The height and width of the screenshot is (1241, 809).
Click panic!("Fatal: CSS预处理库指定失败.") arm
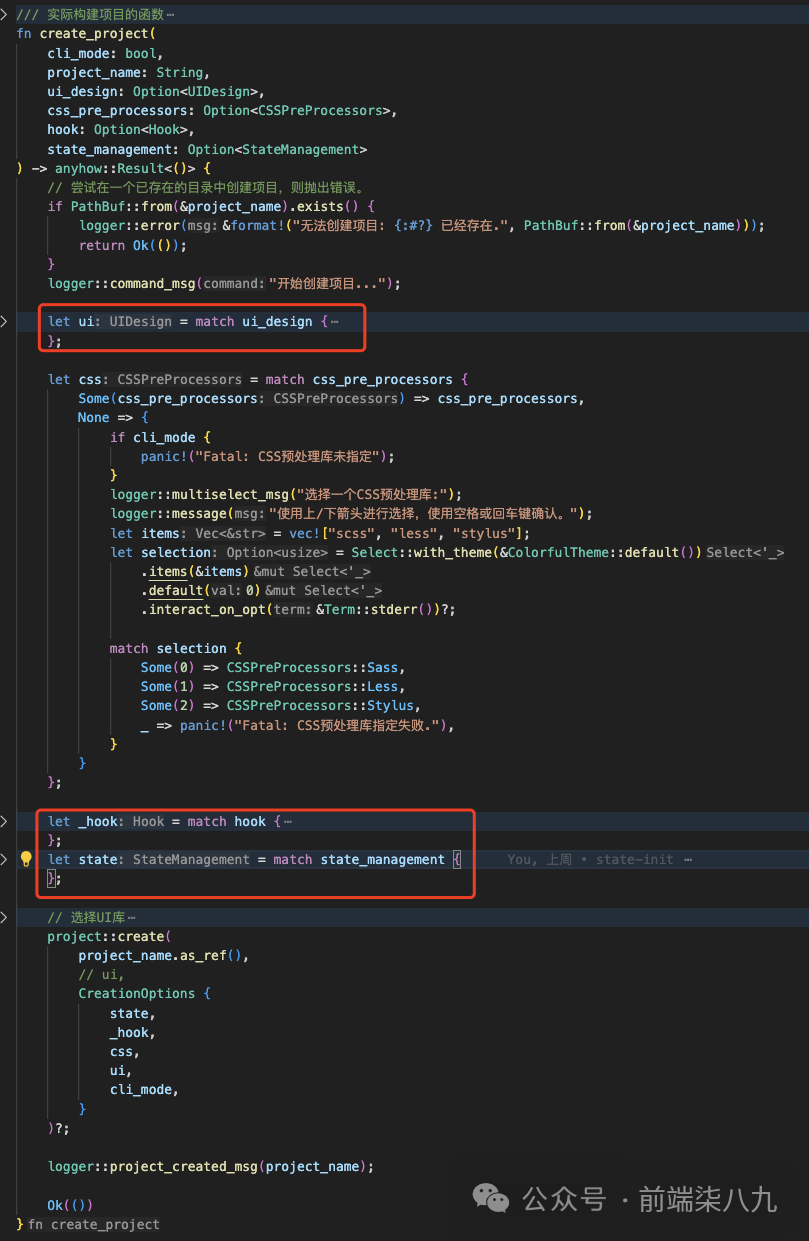pyautogui.click(x=298, y=725)
